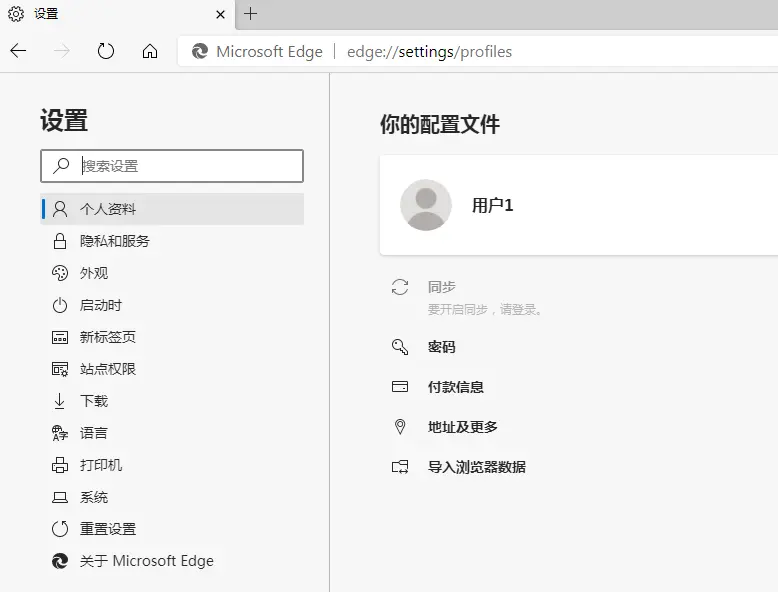Open 付款信息 payment settings
The height and width of the screenshot is (592, 778).
pos(455,387)
